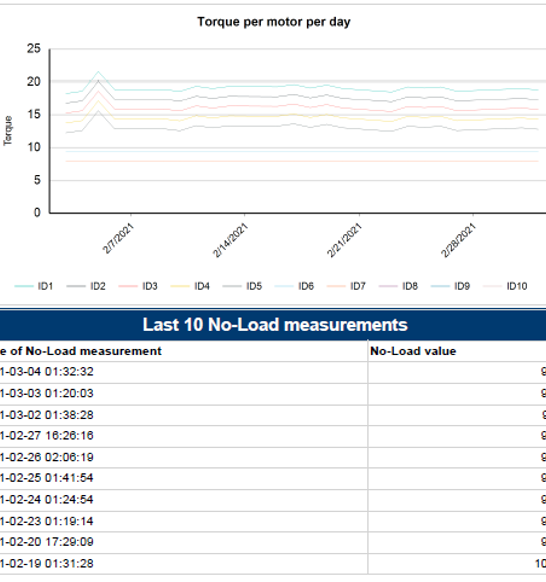Viewport: 546px width, 582px height.
Task: Click the 10 y-axis tick label
Action: [x=34, y=147]
